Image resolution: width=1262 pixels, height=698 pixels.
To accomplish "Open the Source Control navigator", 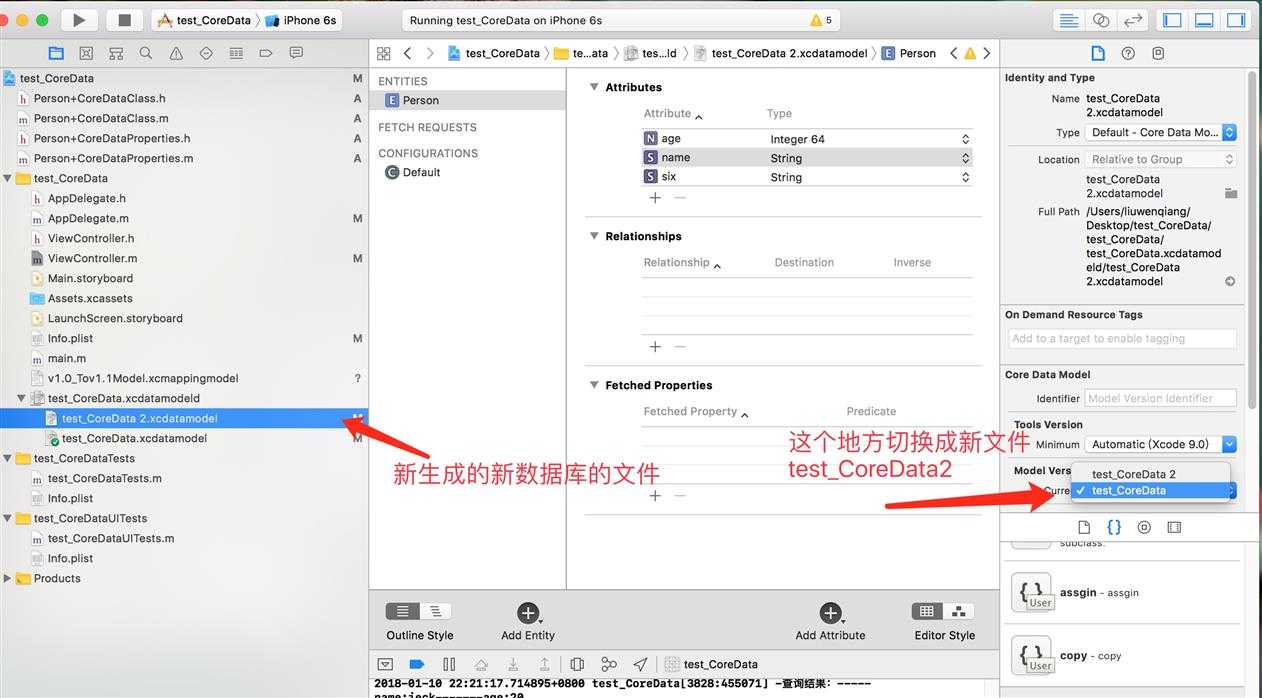I will [x=86, y=53].
